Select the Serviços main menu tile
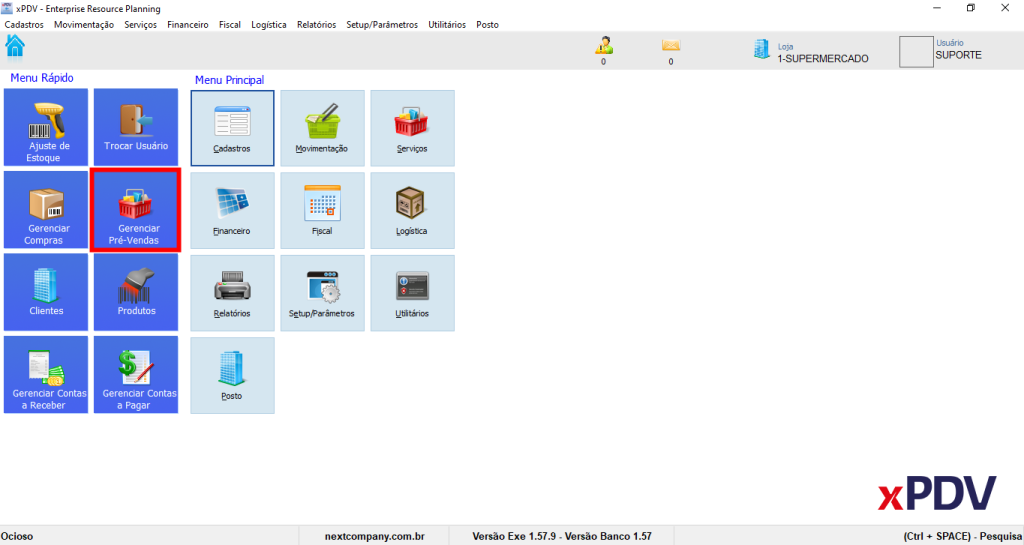Screen dimensions: 1024x545 [413, 128]
